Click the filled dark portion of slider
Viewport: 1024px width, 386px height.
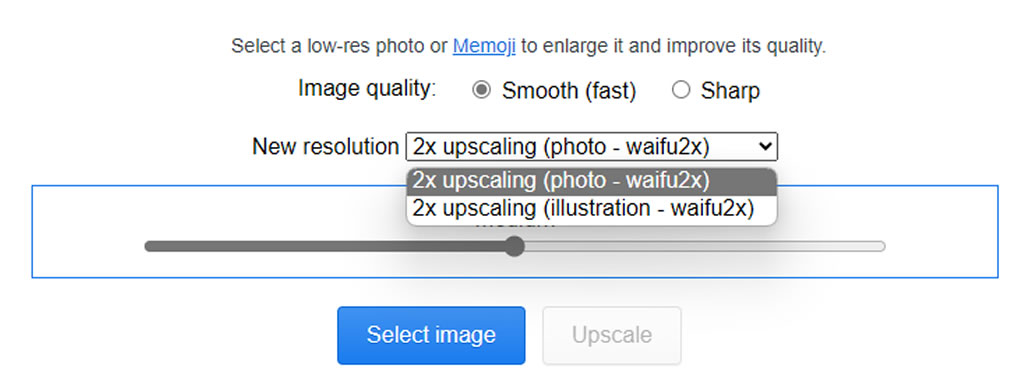click(327, 246)
